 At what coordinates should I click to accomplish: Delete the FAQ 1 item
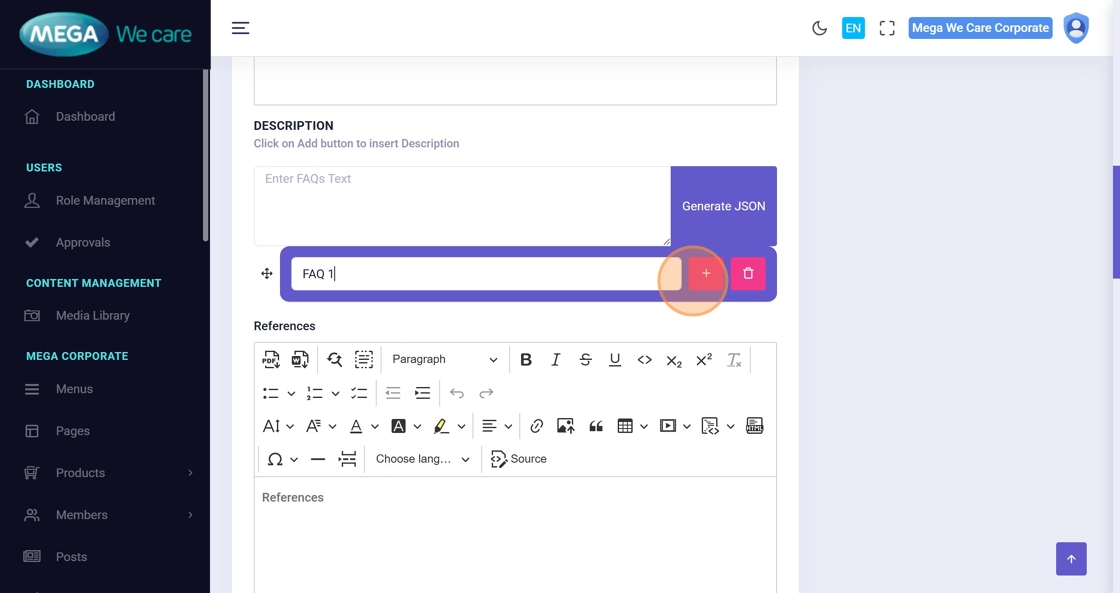point(748,274)
